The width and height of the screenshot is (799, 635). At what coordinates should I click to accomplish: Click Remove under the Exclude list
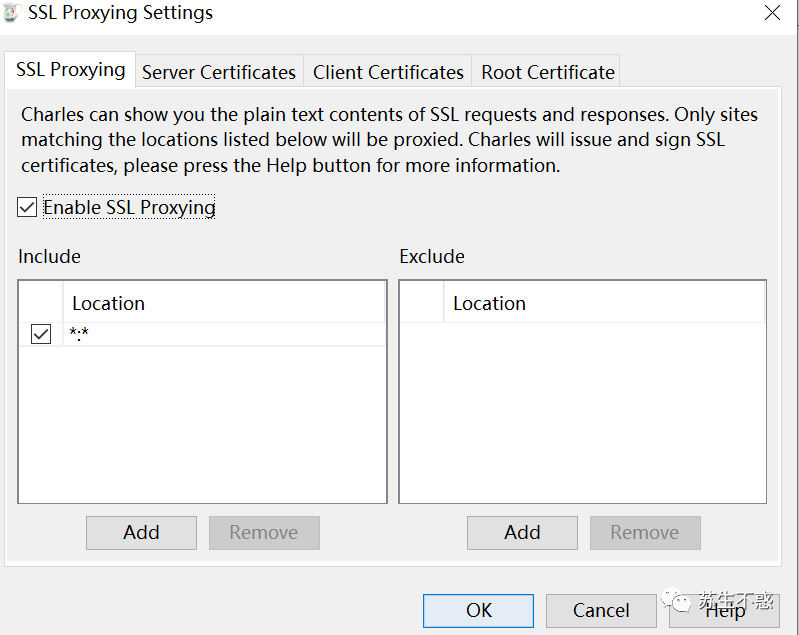point(645,533)
